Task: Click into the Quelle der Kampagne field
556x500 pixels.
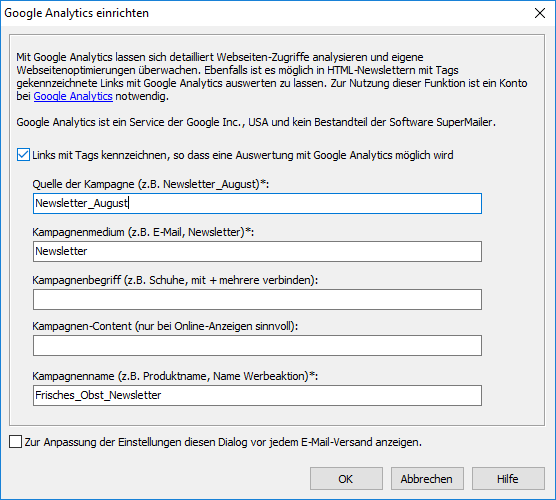Action: tap(257, 203)
